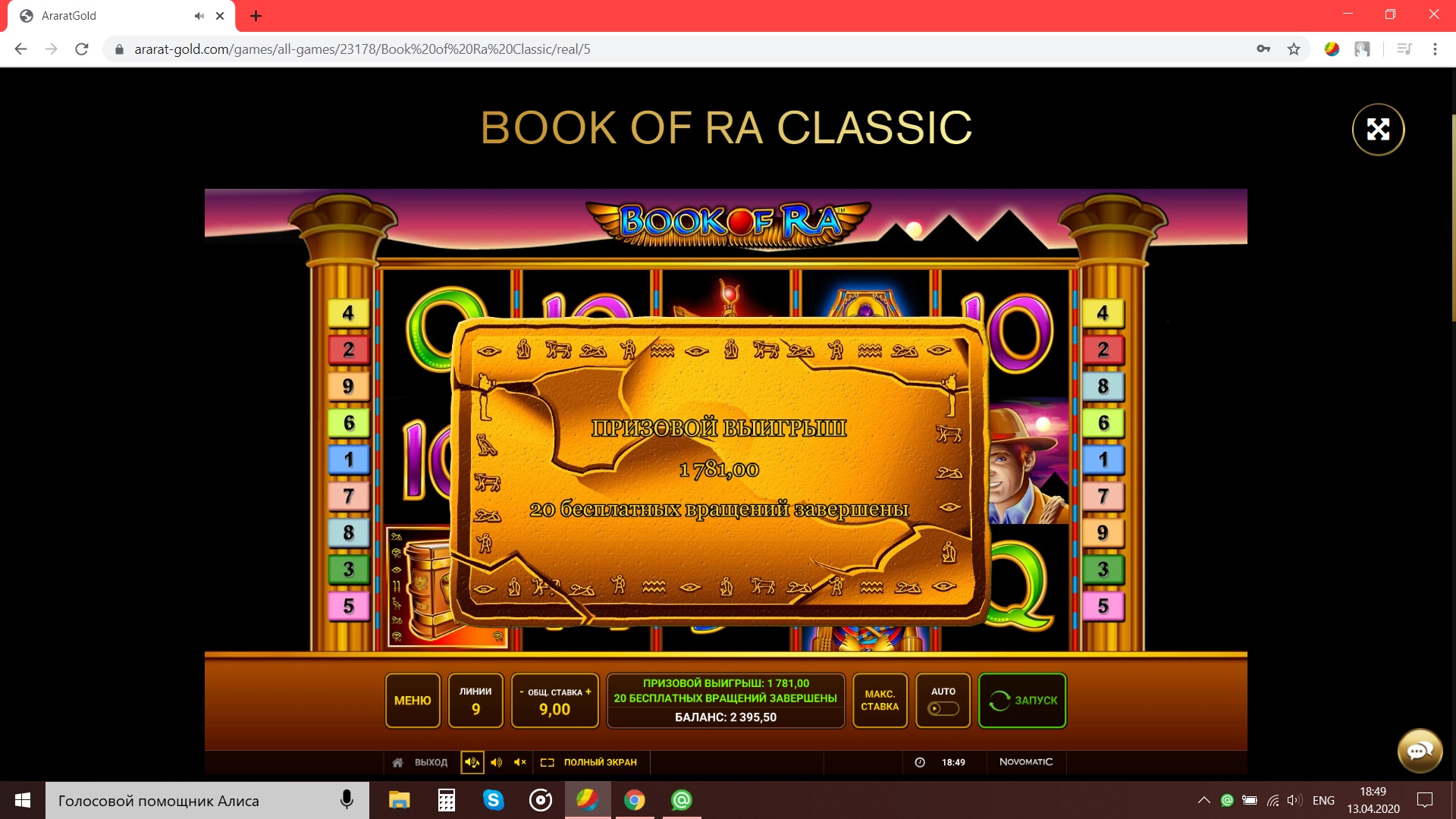Open the live chat bubble icon
This screenshot has height=819, width=1456.
1420,751
